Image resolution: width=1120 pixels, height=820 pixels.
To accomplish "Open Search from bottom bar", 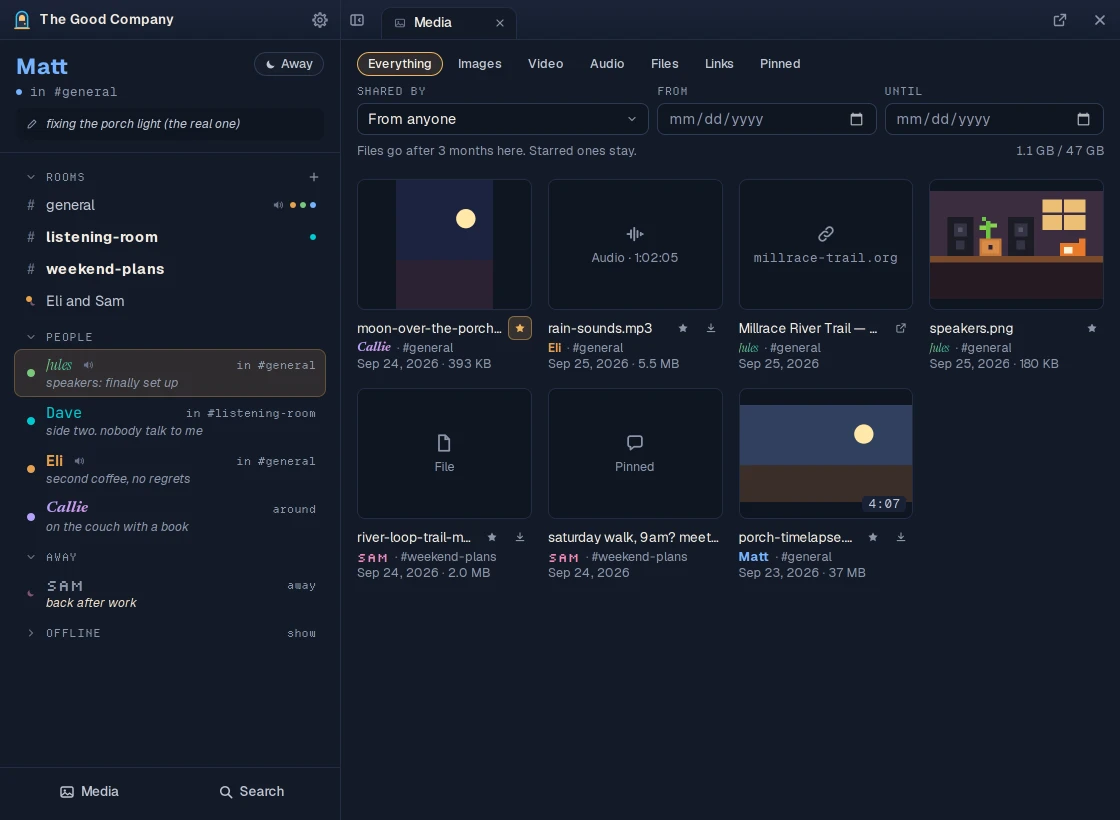I will click(x=251, y=791).
